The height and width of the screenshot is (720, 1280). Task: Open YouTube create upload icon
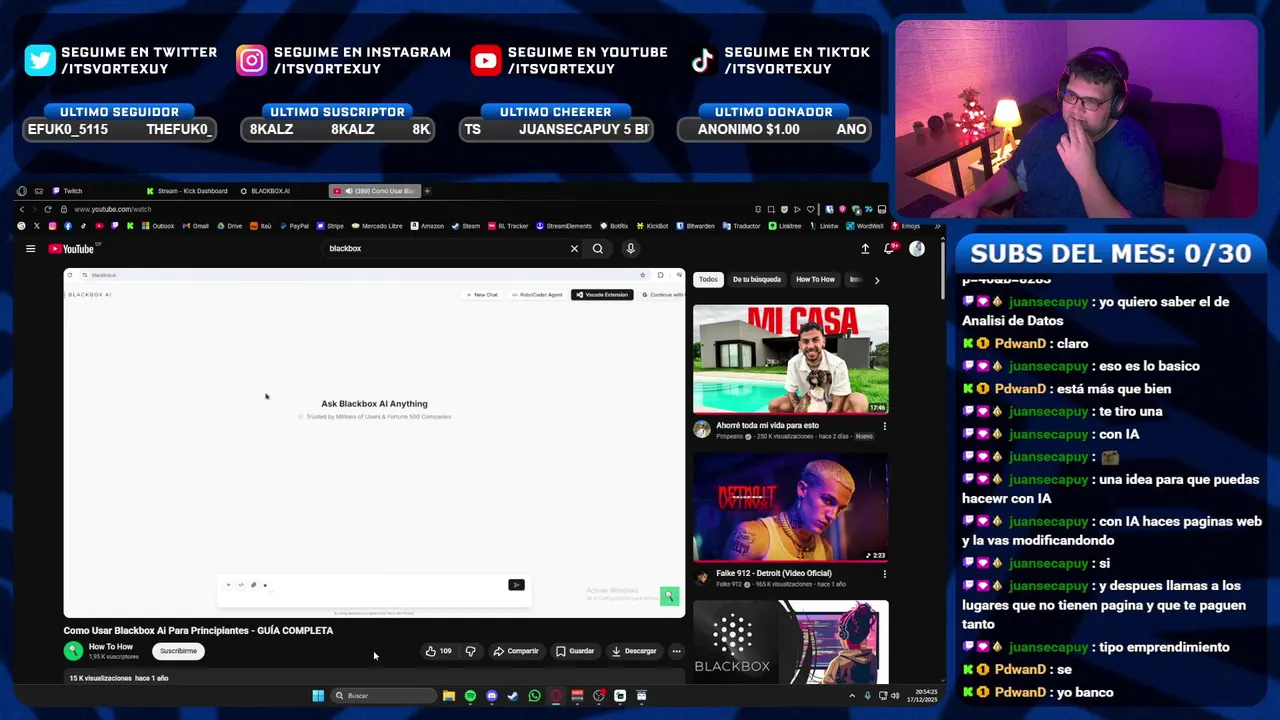(x=865, y=249)
